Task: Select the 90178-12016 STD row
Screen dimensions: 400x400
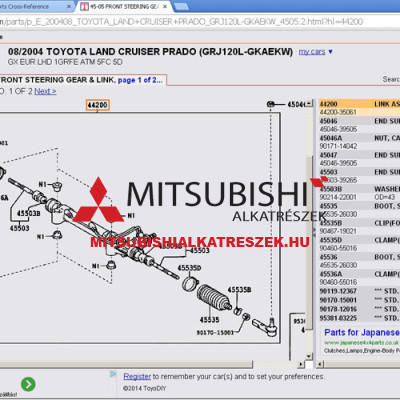Action: click(360, 309)
